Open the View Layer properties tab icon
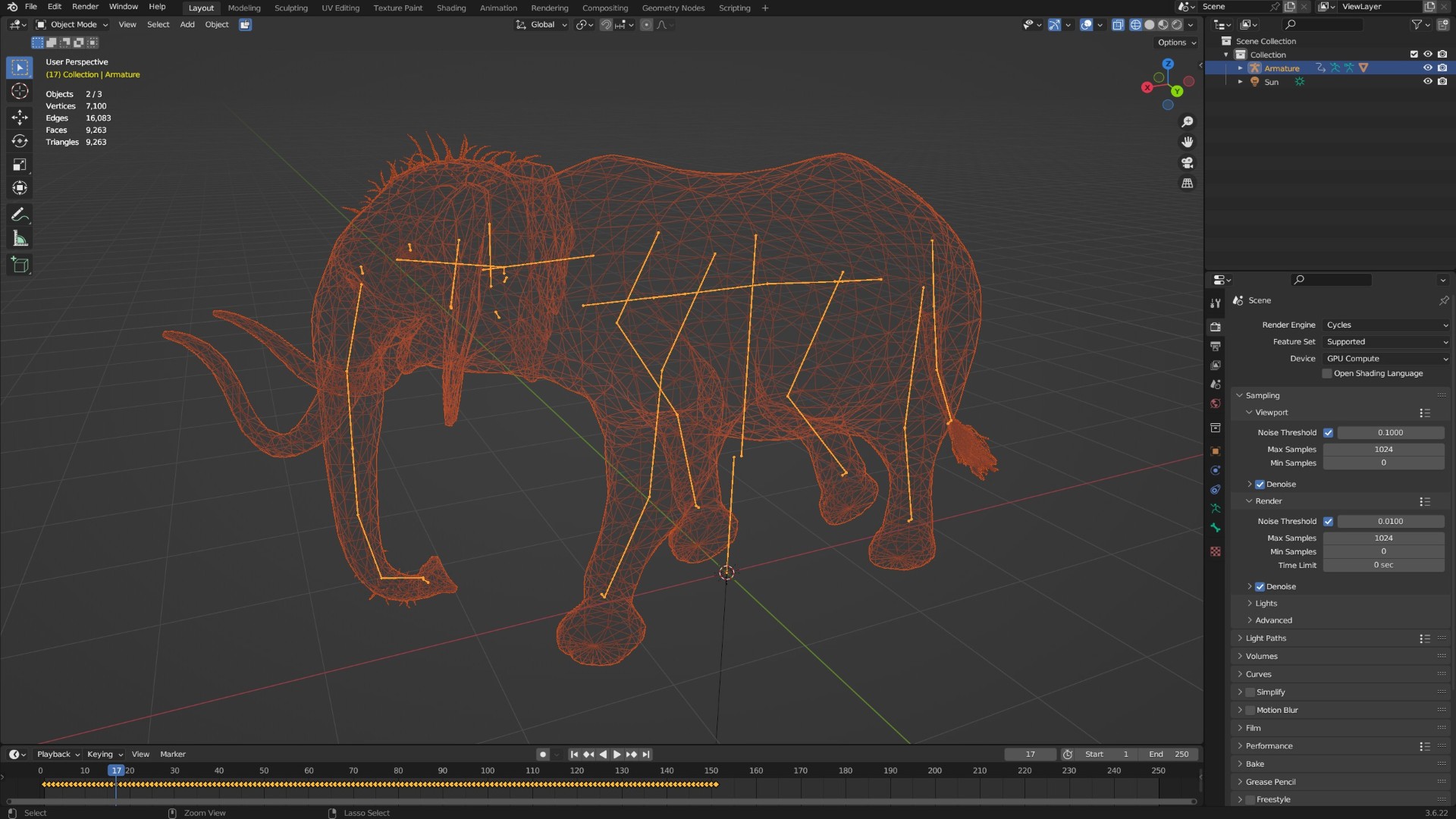The width and height of the screenshot is (1456, 819). tap(1216, 366)
